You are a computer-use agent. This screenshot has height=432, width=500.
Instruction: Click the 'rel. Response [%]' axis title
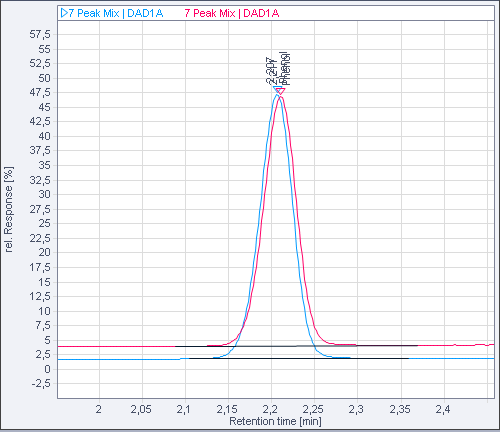click(x=9, y=210)
